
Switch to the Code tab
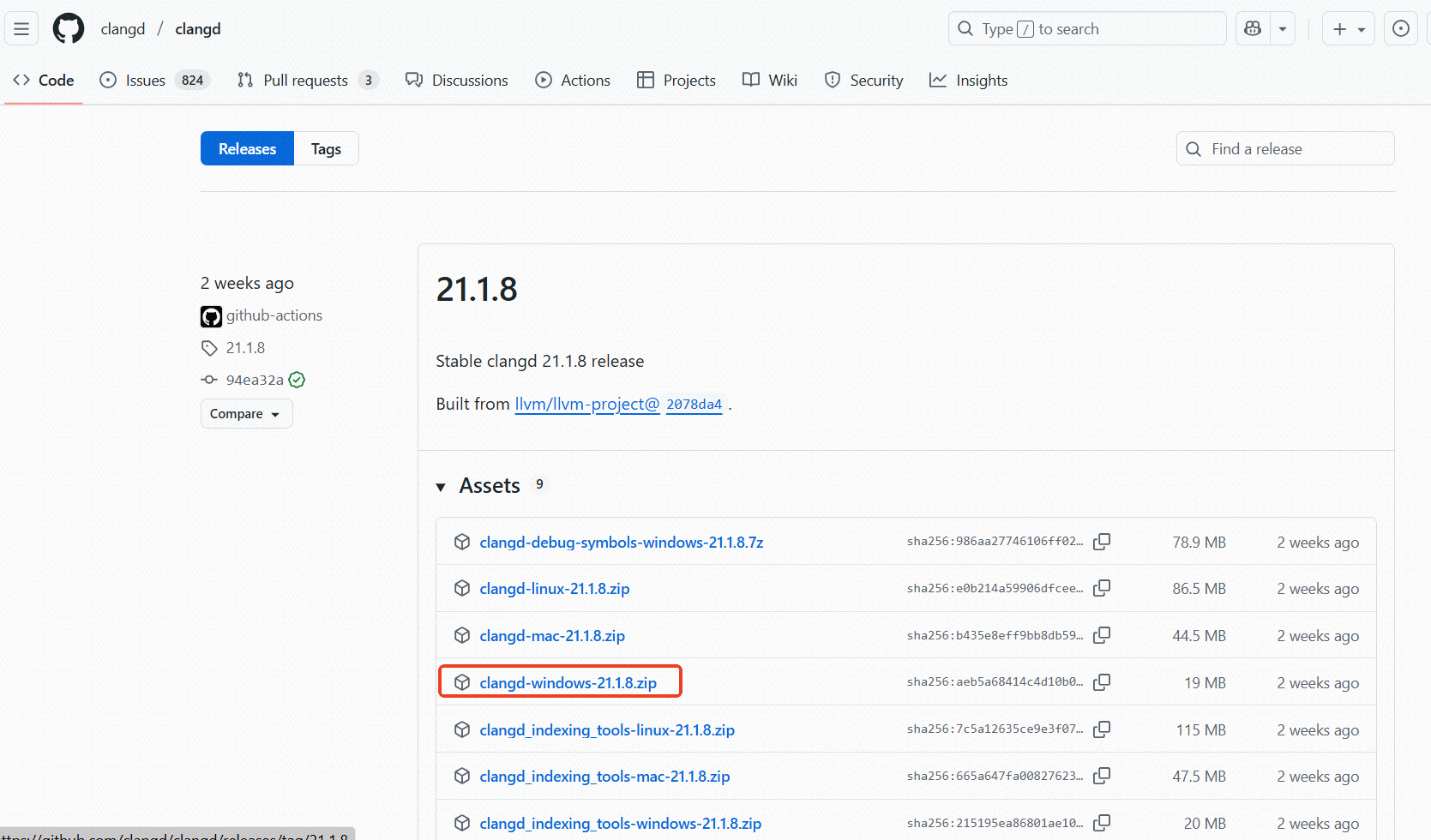[44, 81]
